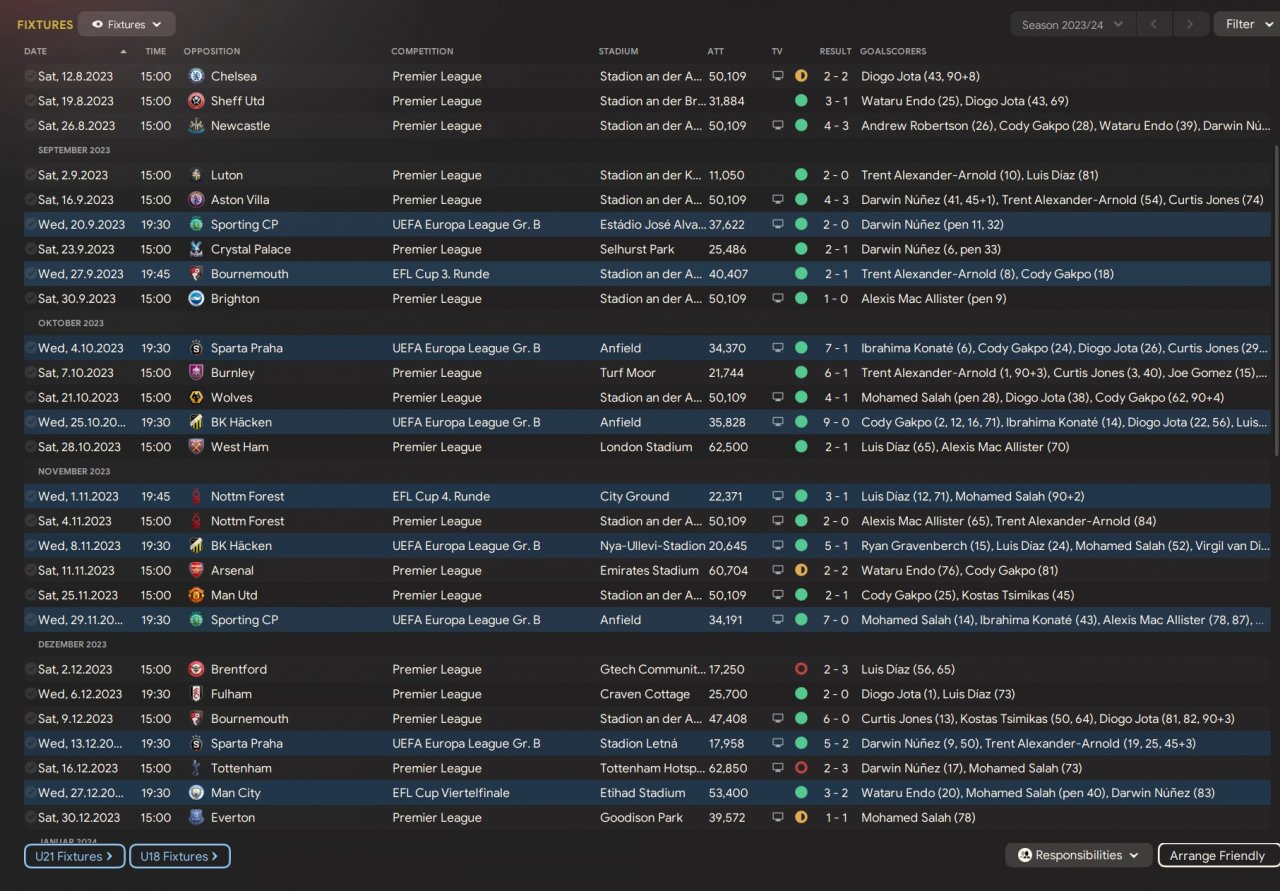Viewport: 1280px width, 891px height.
Task: Click the Luton club badge
Action: (x=196, y=175)
